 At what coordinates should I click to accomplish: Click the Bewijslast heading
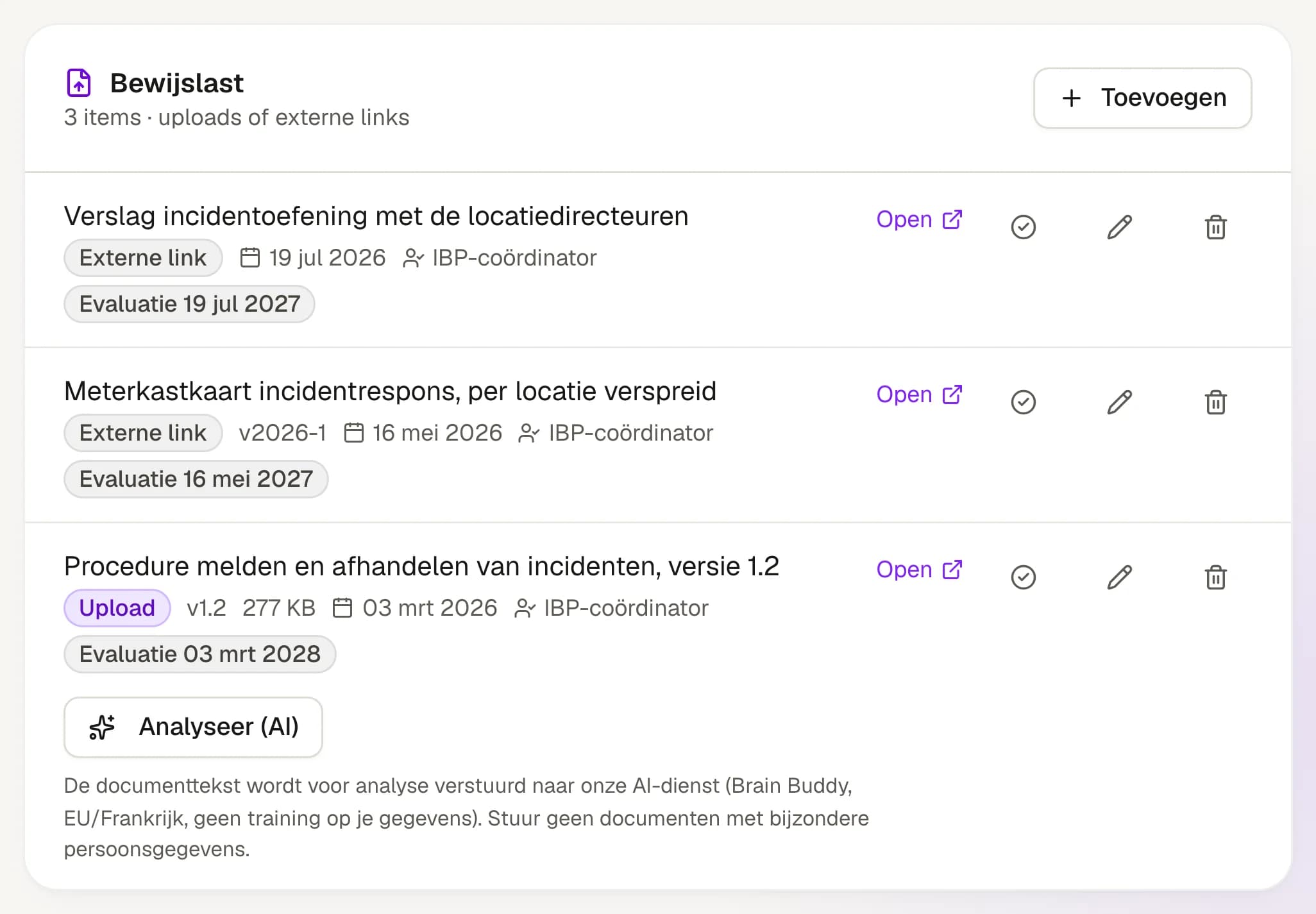point(177,83)
